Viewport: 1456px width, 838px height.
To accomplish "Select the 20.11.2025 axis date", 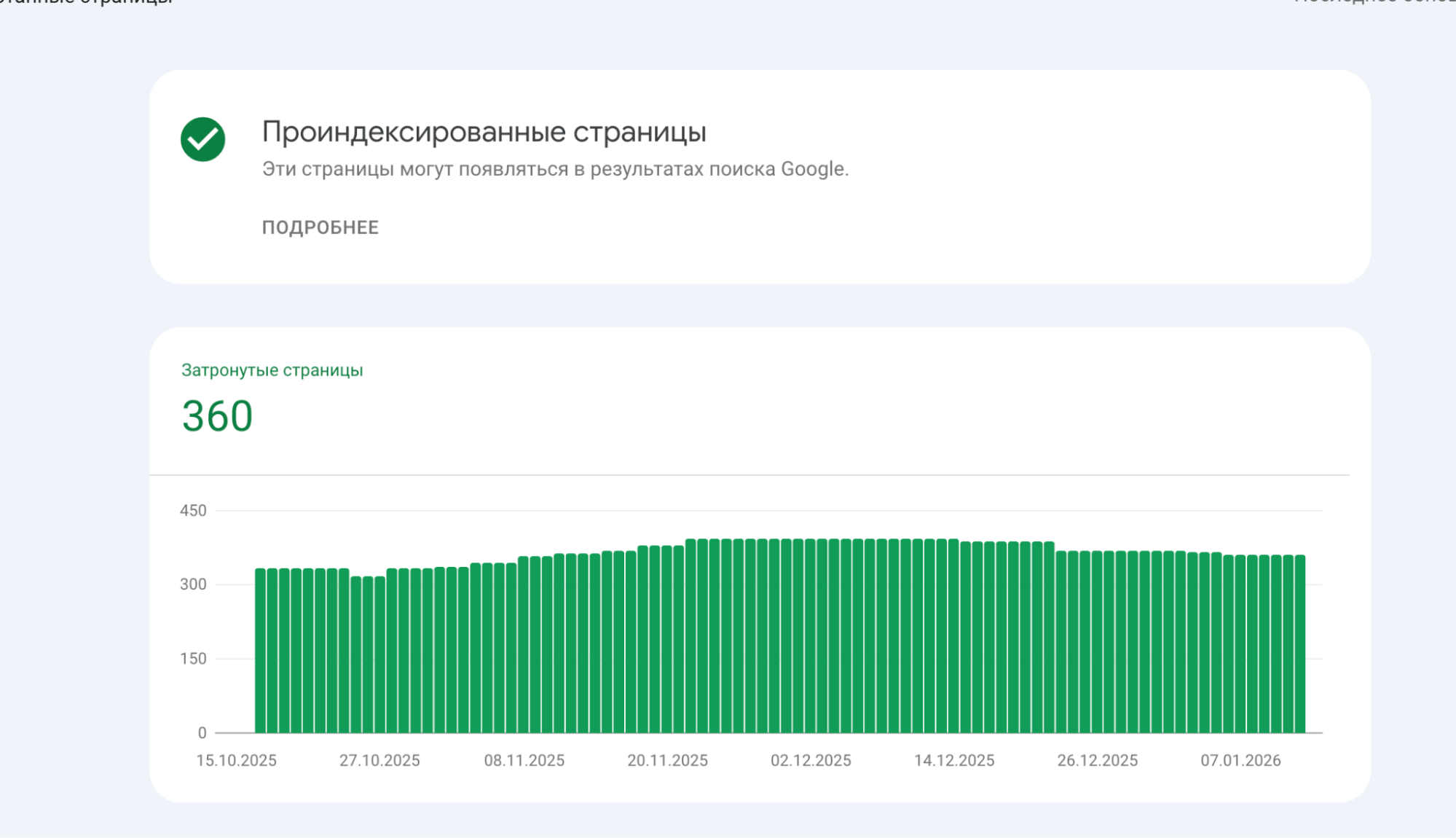I will click(x=667, y=760).
